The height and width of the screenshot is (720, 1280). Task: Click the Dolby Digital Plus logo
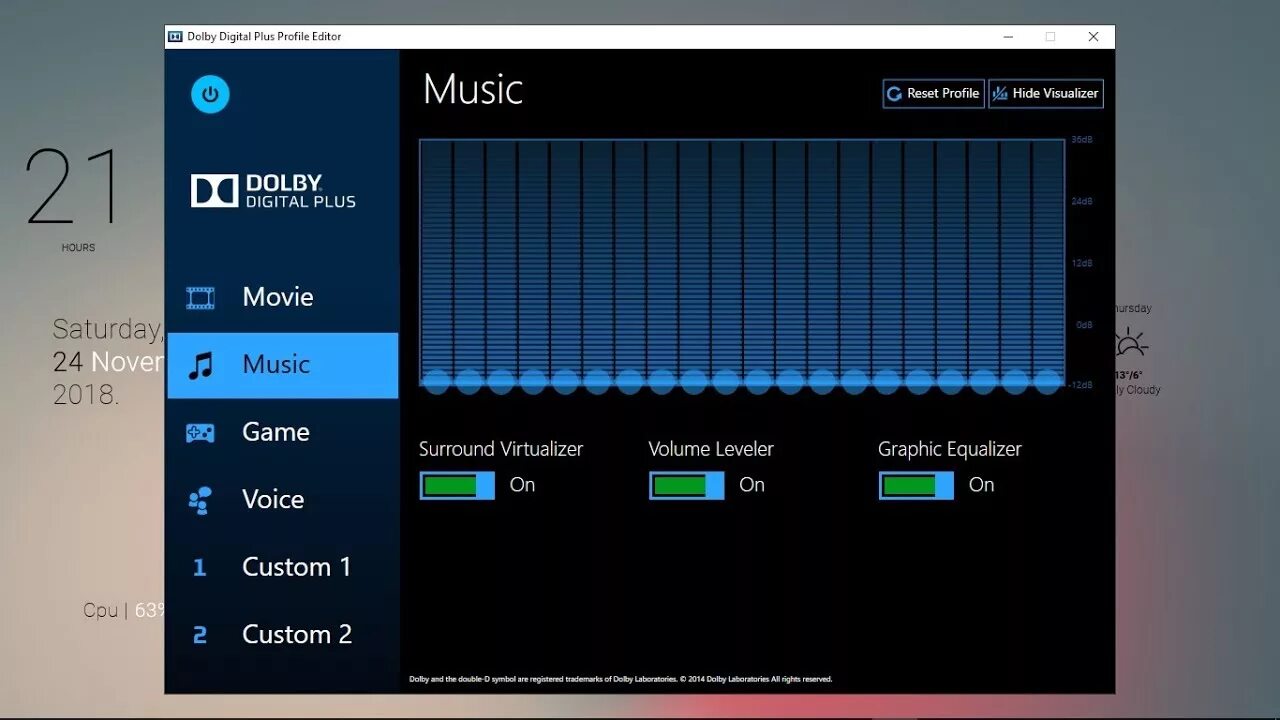[x=273, y=191]
